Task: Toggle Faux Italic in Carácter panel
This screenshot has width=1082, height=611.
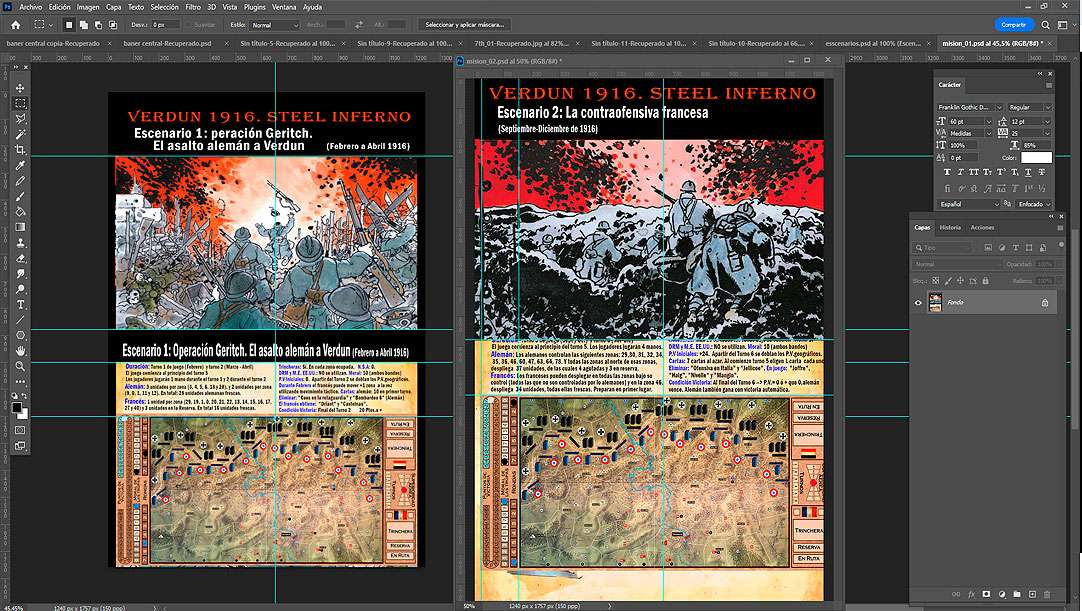Action: point(960,172)
